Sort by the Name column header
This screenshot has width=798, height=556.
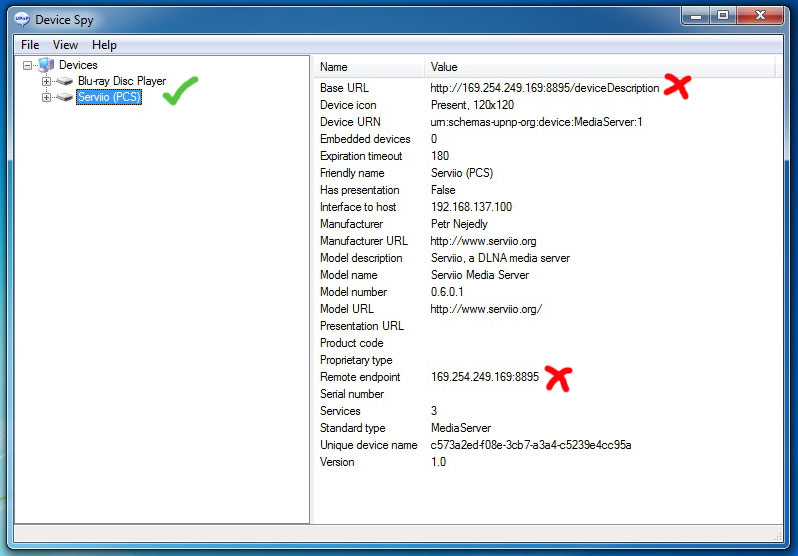(x=369, y=67)
